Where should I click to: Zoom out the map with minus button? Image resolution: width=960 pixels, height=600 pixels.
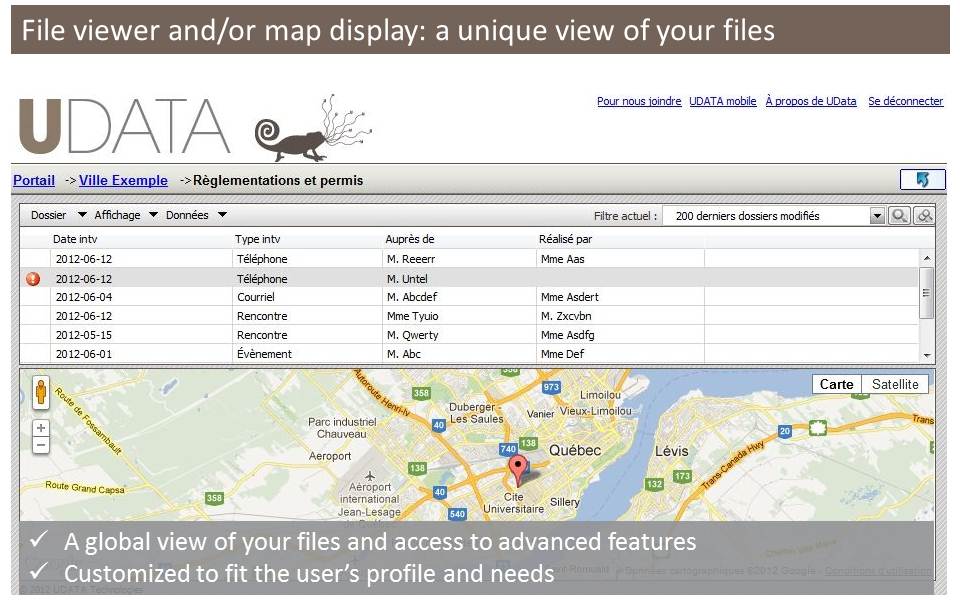click(x=41, y=445)
